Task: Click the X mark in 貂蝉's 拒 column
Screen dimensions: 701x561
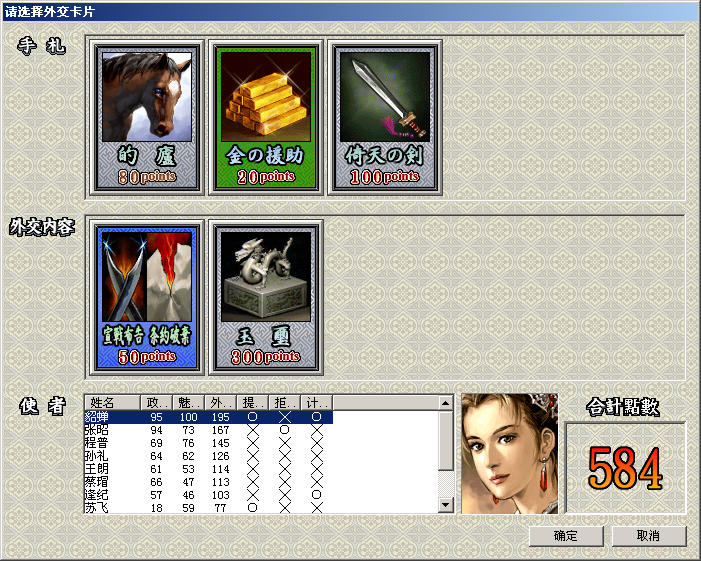Action: tap(284, 417)
